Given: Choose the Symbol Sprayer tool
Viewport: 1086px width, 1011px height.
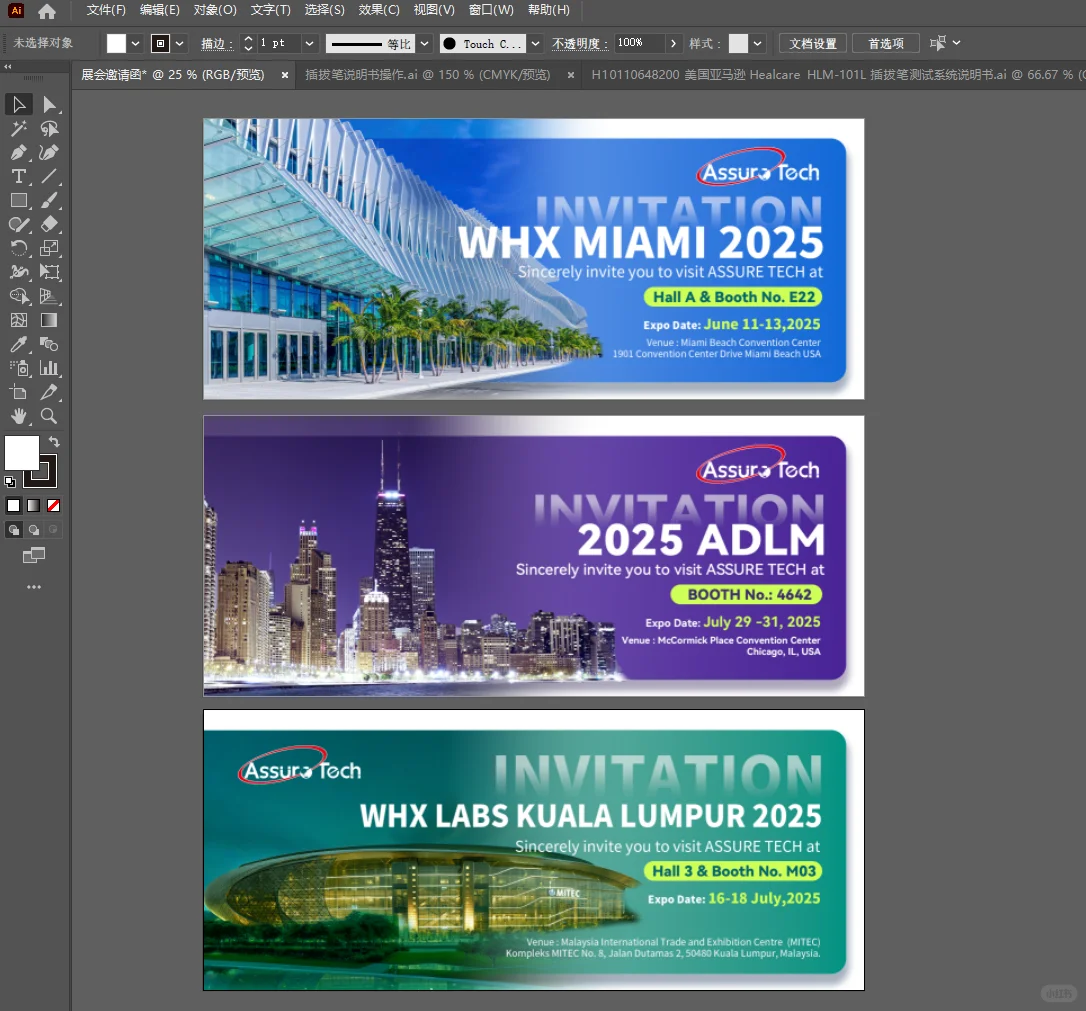Looking at the screenshot, I should 19,368.
